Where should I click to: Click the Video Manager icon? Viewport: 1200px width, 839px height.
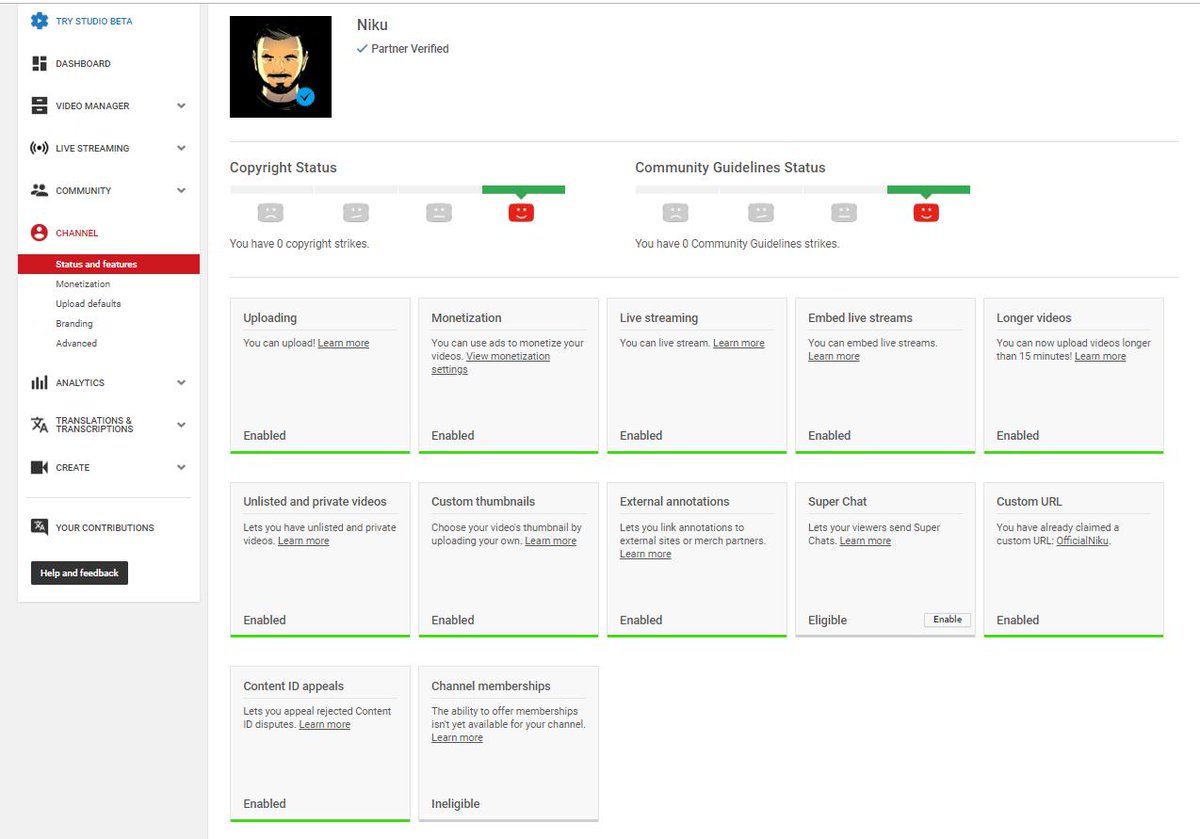(x=39, y=106)
